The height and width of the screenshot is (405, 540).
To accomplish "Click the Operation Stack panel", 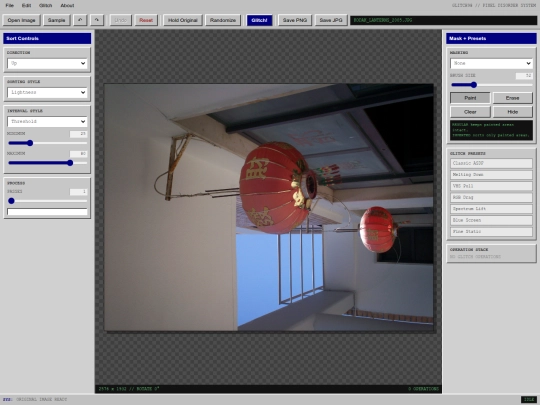I will tap(491, 253).
